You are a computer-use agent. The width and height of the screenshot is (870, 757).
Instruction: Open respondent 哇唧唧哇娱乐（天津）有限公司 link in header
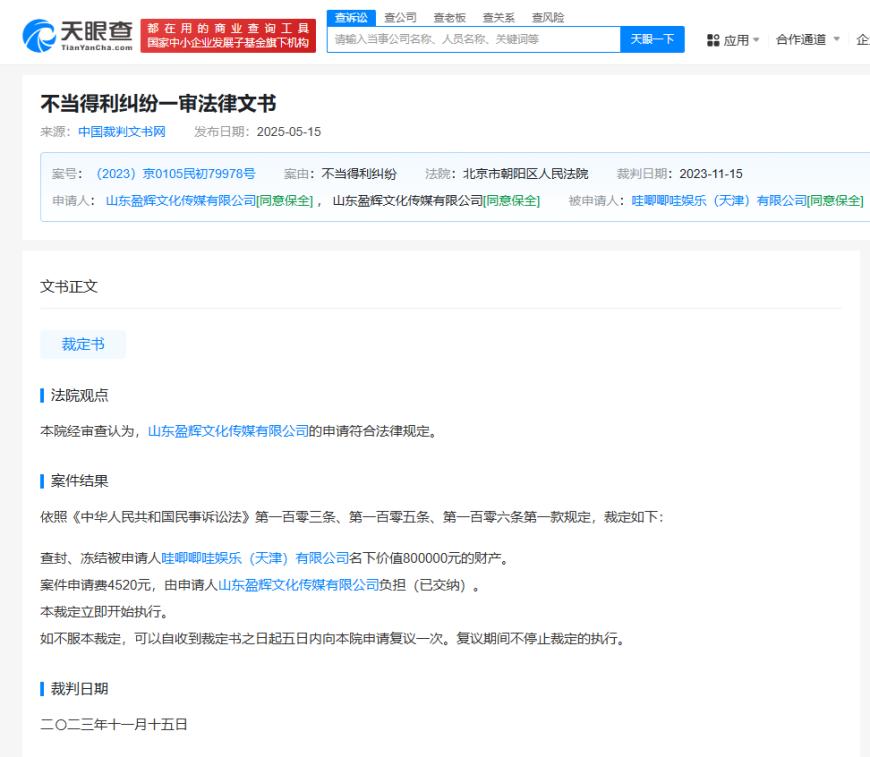click(719, 200)
